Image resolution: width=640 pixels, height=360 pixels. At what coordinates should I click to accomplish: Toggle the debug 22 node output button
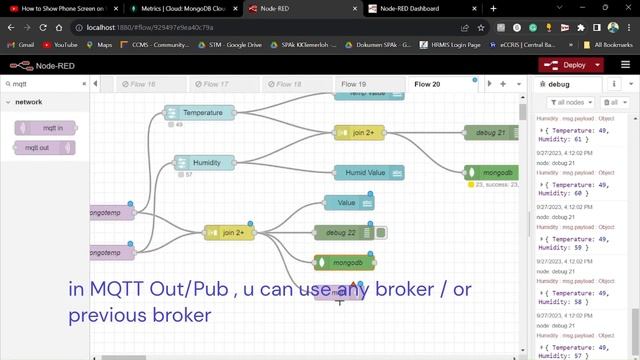pyautogui.click(x=381, y=233)
